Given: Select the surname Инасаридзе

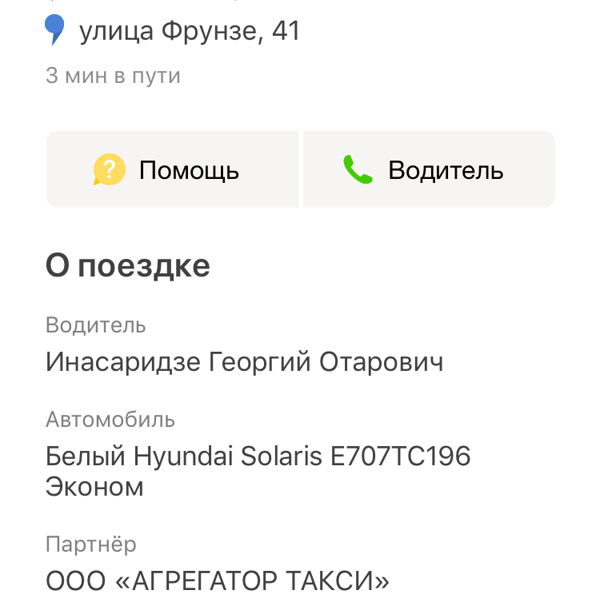Looking at the screenshot, I should point(123,362).
